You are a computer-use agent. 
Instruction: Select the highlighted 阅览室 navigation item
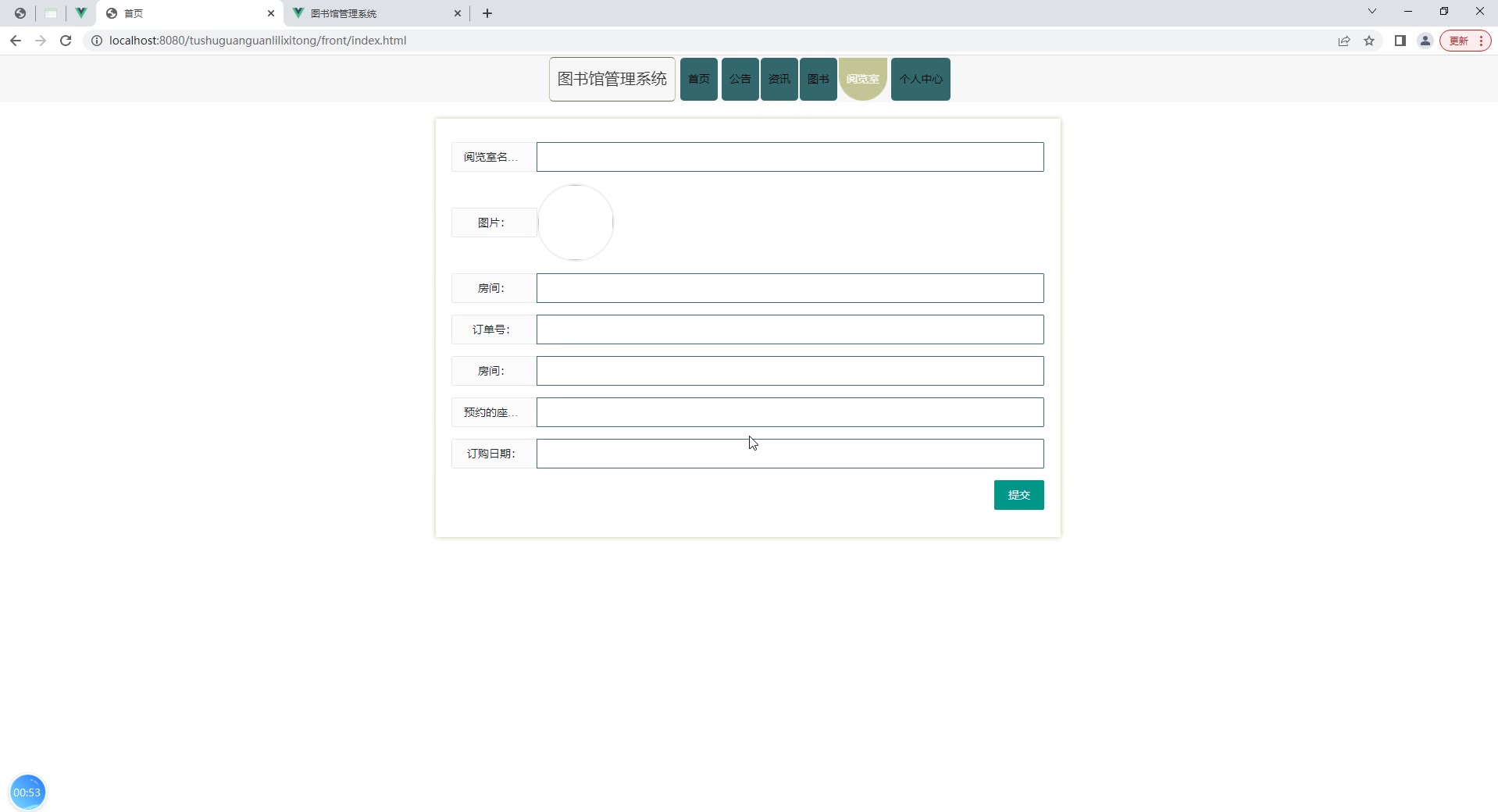click(863, 79)
